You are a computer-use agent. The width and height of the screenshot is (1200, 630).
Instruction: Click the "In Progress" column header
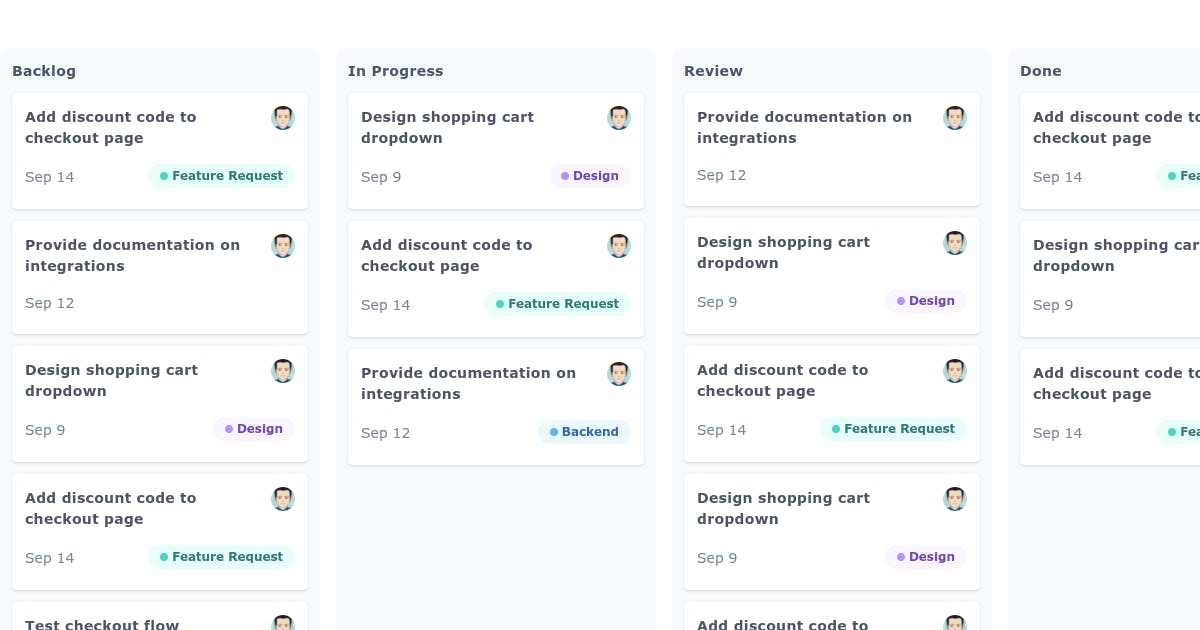tap(396, 71)
